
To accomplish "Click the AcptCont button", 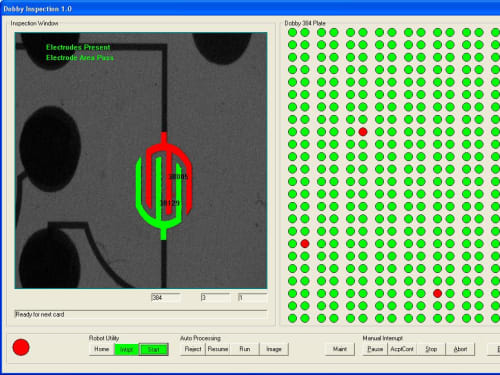I will click(x=402, y=349).
